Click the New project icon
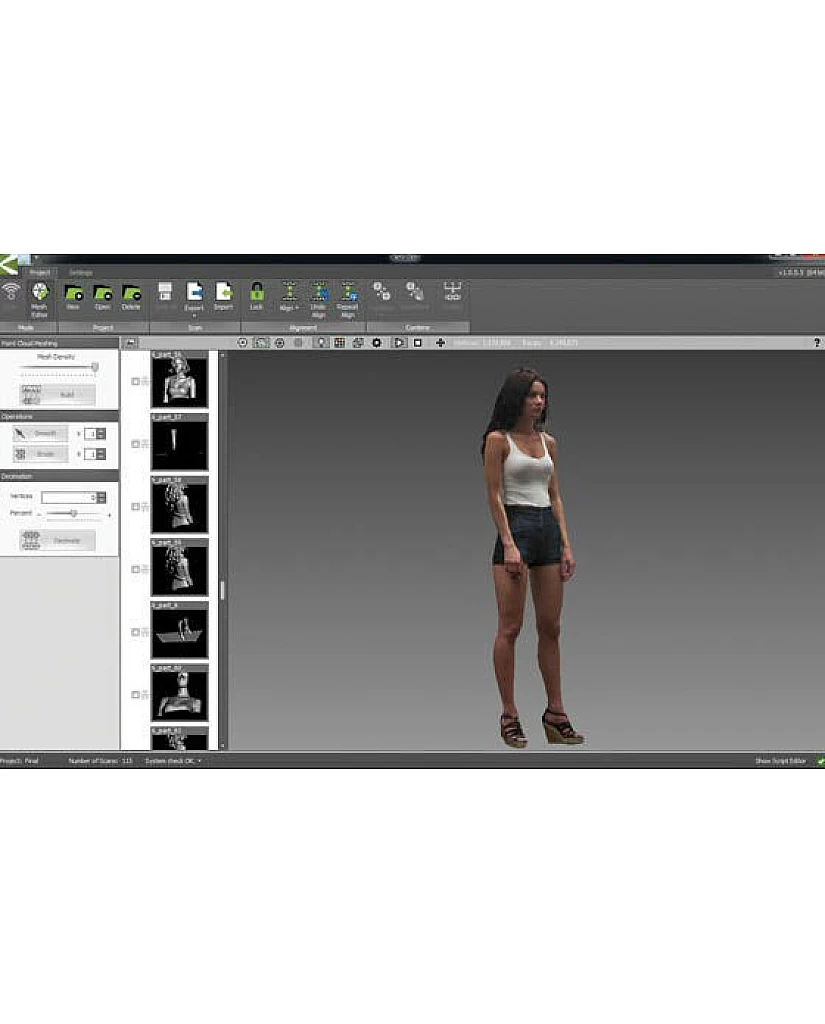Screen dimensions: 825x1024 coord(73,296)
